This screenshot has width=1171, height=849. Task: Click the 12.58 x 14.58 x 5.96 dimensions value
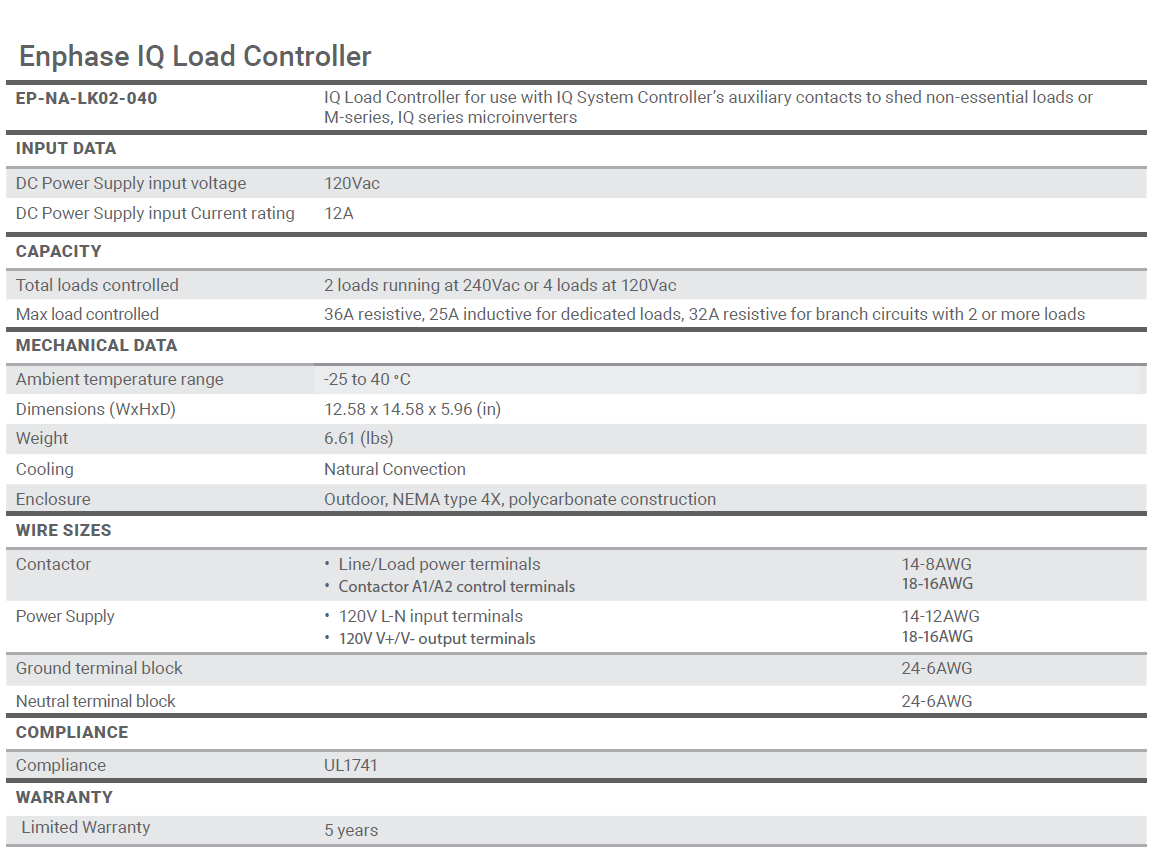pyautogui.click(x=412, y=409)
